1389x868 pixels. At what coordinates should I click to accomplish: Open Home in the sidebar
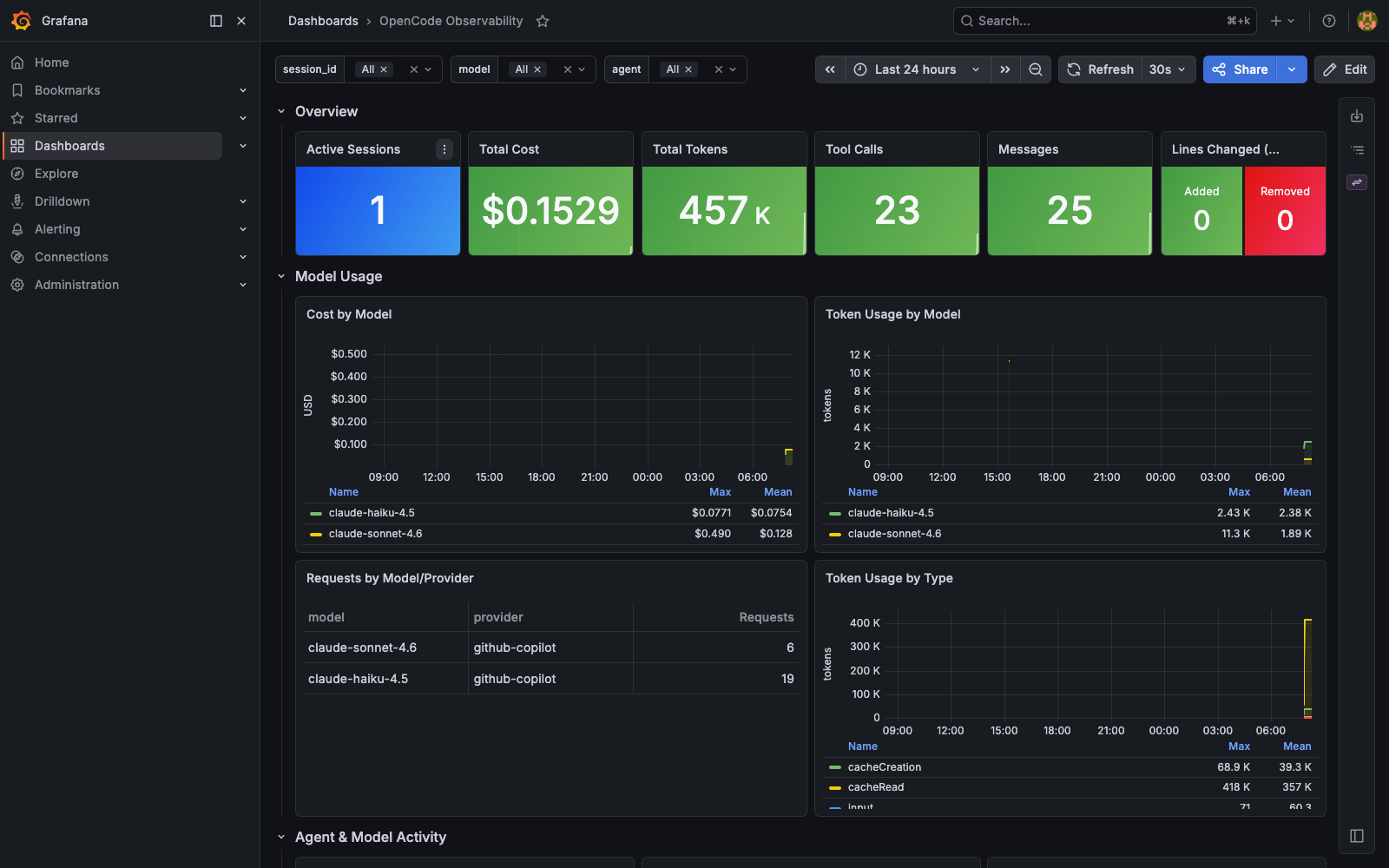coord(51,62)
